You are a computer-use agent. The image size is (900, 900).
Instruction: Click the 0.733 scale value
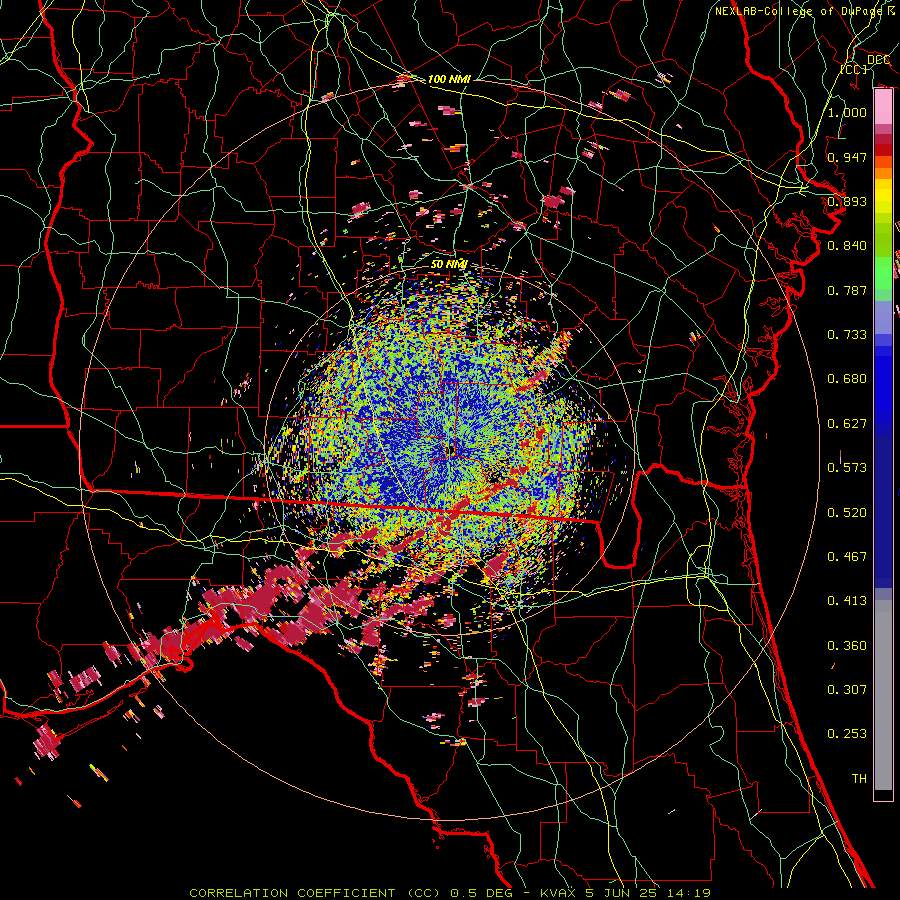[x=847, y=335]
